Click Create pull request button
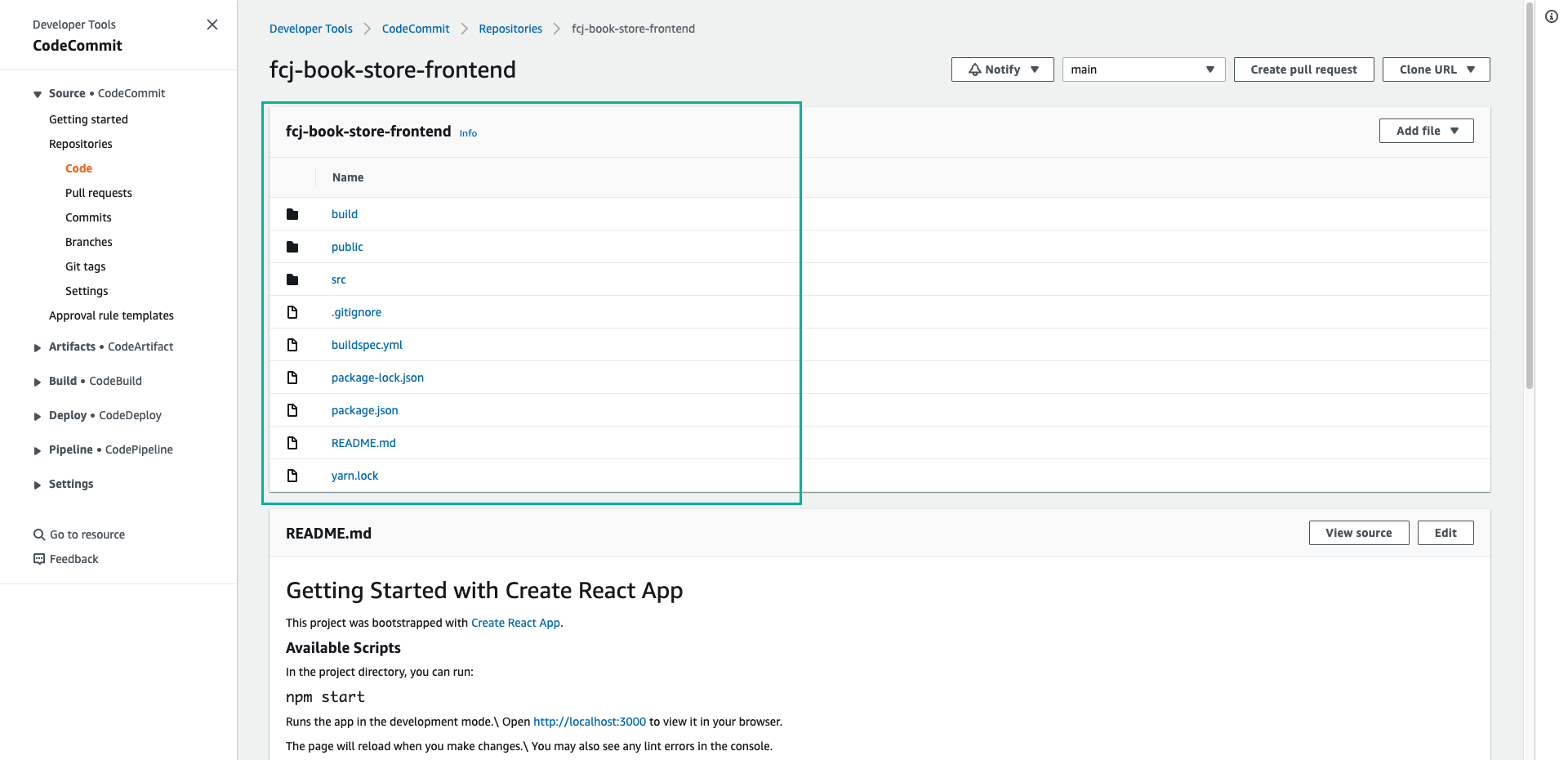The height and width of the screenshot is (760, 1568). coord(1303,69)
